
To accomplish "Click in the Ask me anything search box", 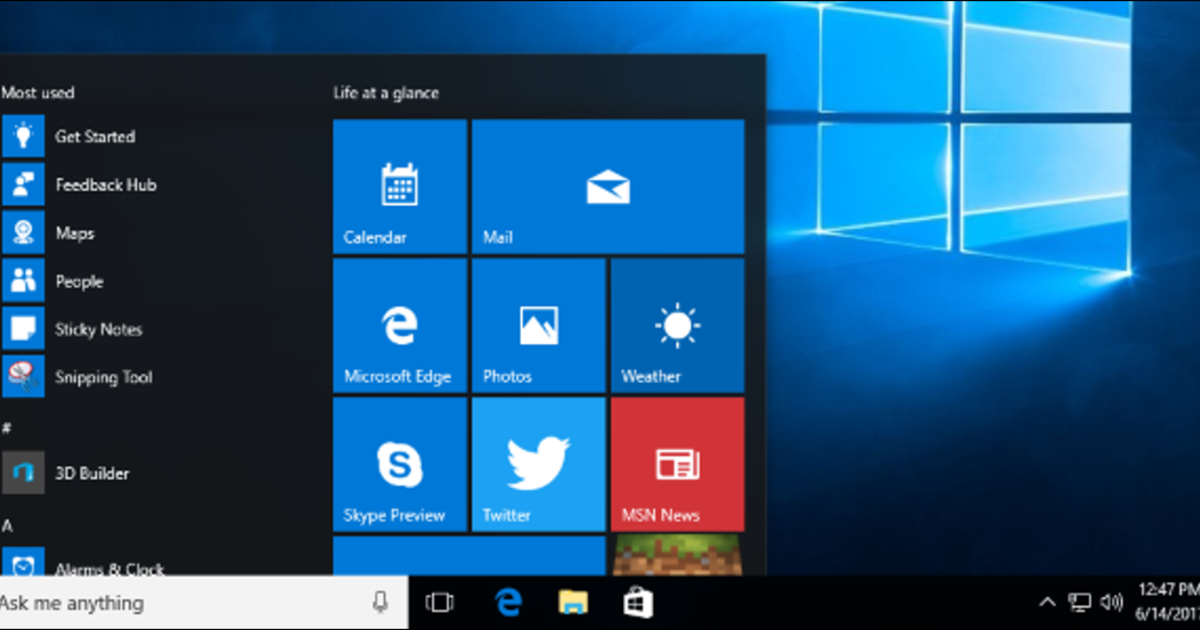I will tap(180, 603).
